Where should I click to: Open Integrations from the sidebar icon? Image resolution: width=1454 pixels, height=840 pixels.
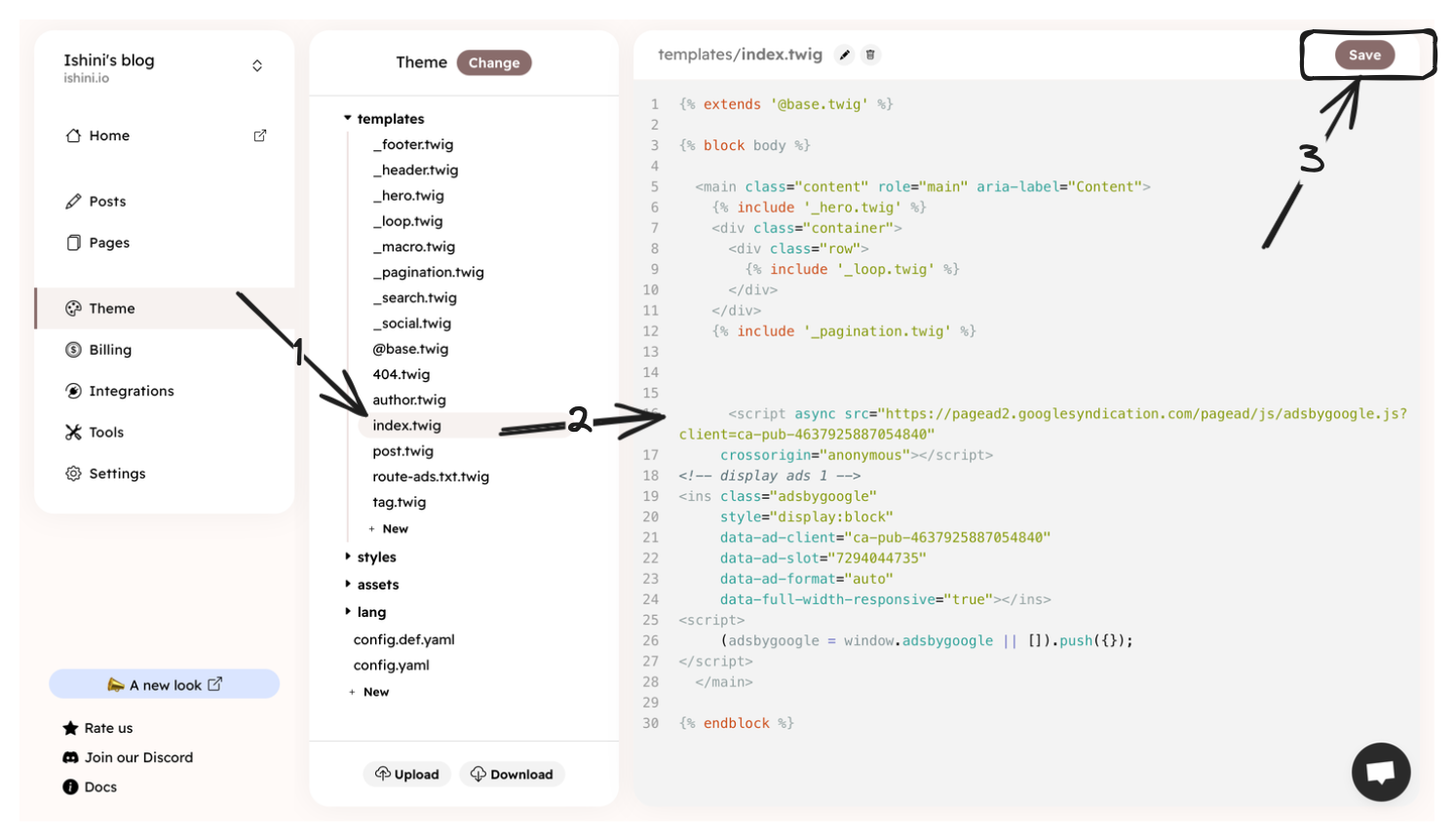coord(72,391)
